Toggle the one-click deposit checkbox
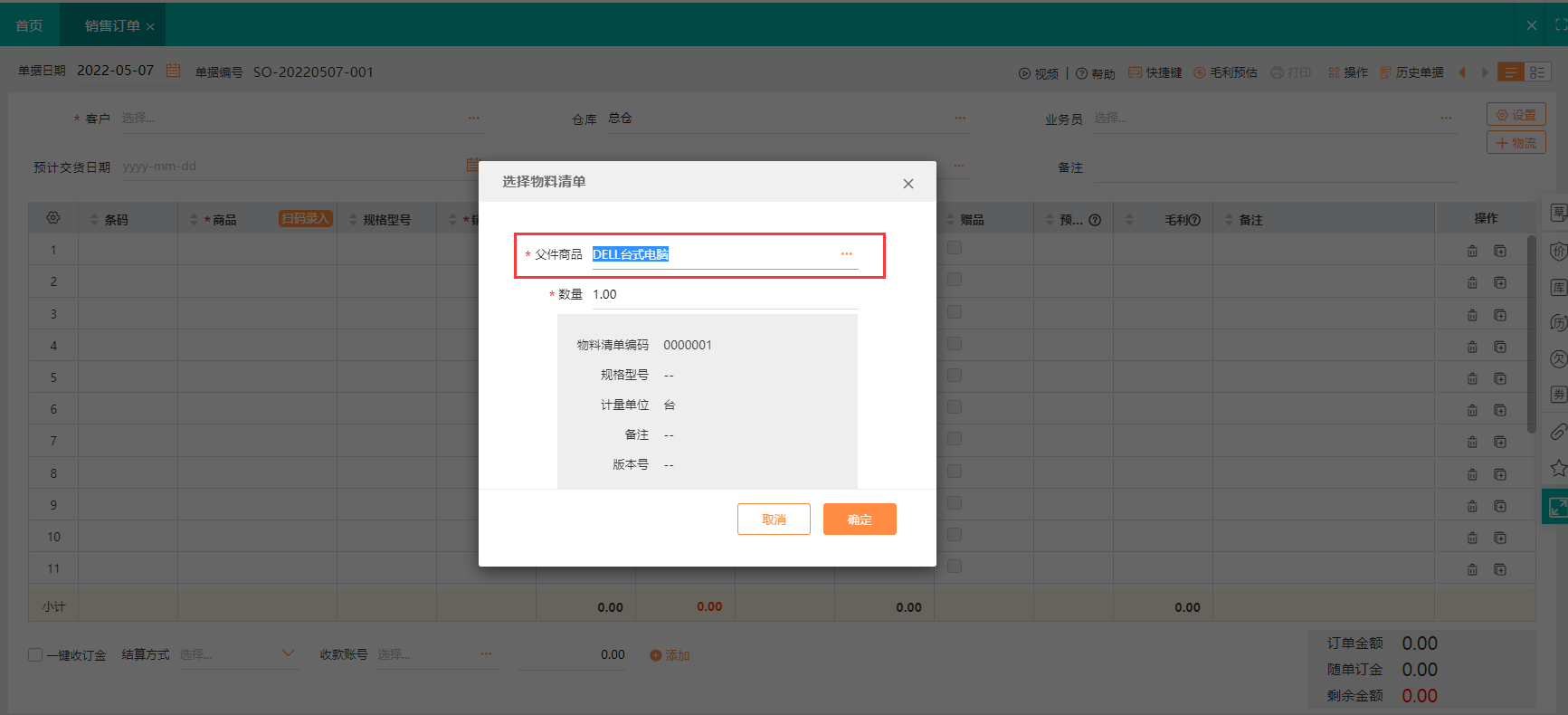 (35, 654)
